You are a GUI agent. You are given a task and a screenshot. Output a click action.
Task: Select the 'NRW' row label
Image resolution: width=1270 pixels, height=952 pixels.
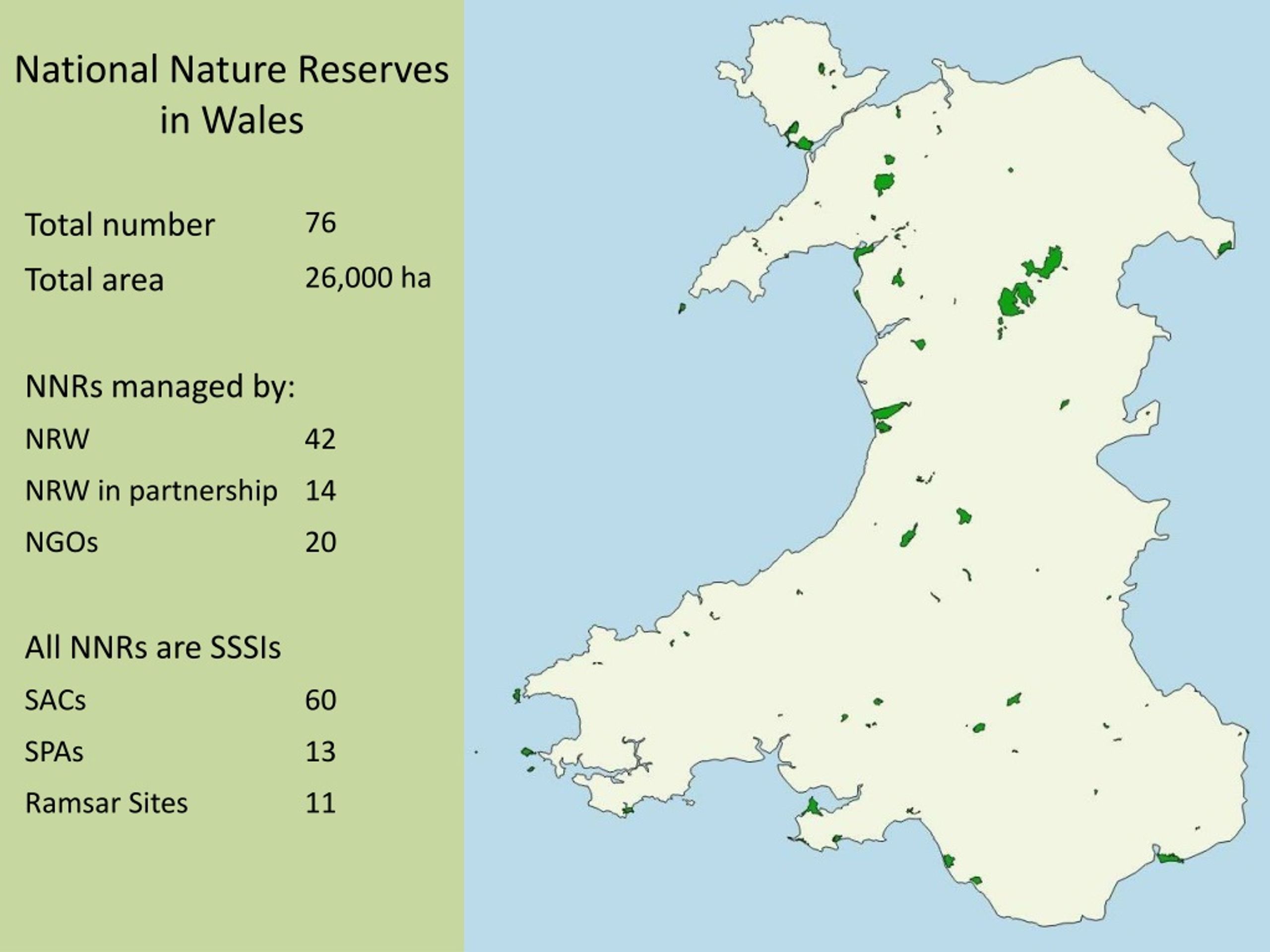58,440
